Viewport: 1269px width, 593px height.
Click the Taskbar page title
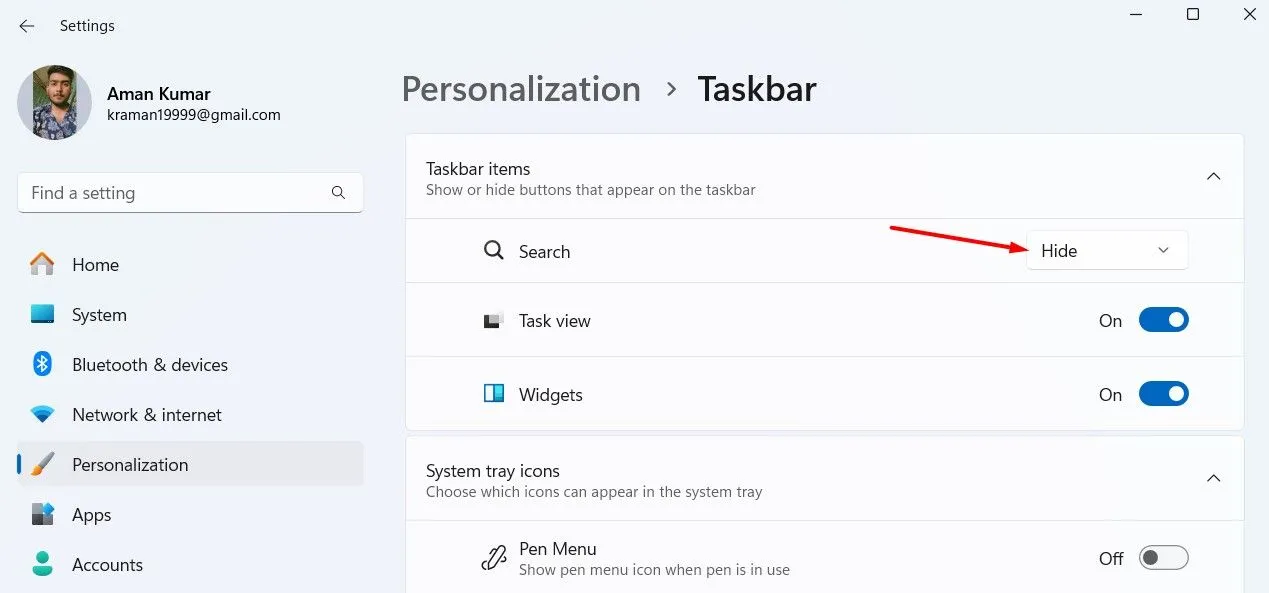(757, 89)
